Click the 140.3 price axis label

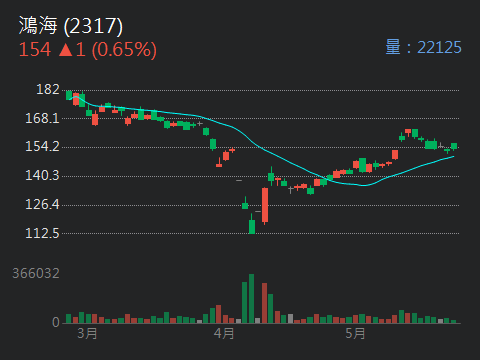pos(42,175)
